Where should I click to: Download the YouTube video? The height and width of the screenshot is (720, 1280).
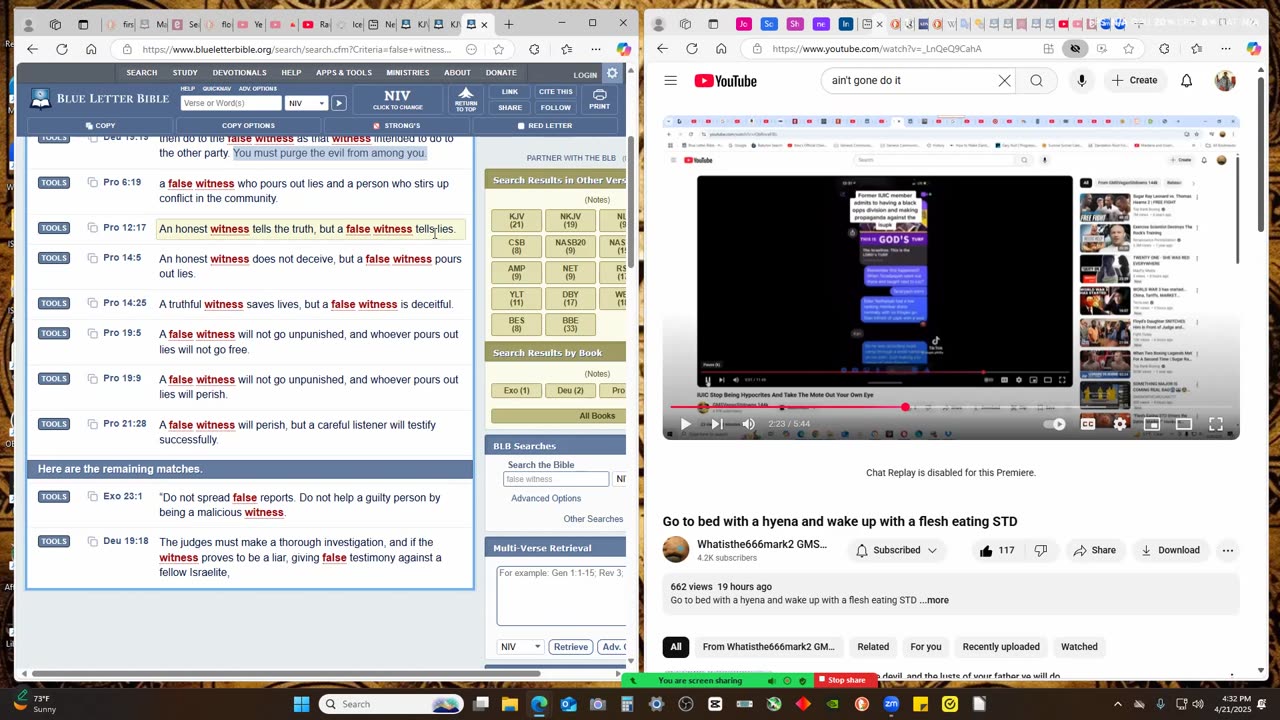(x=1170, y=550)
